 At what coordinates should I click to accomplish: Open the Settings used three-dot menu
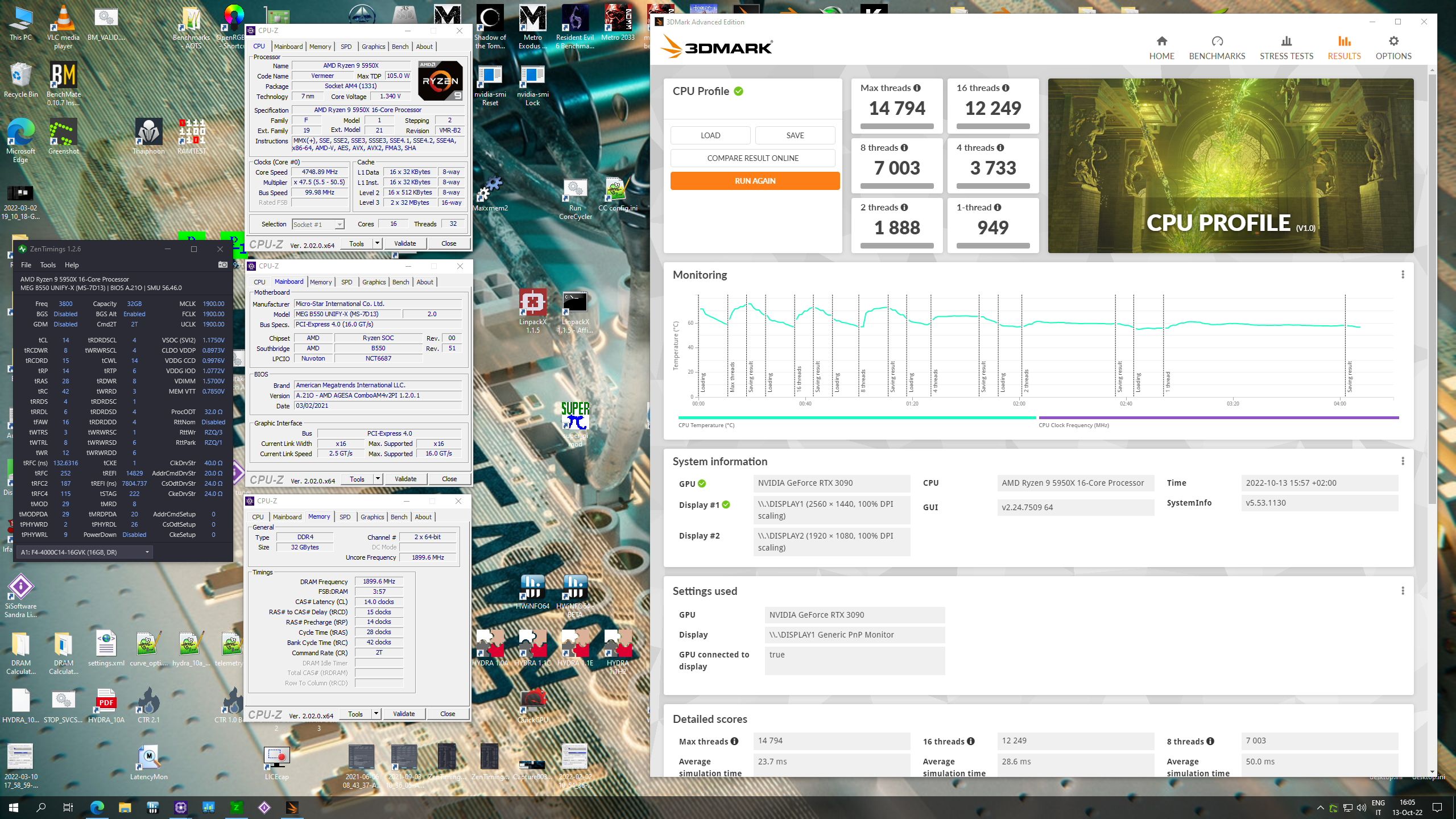point(1403,591)
